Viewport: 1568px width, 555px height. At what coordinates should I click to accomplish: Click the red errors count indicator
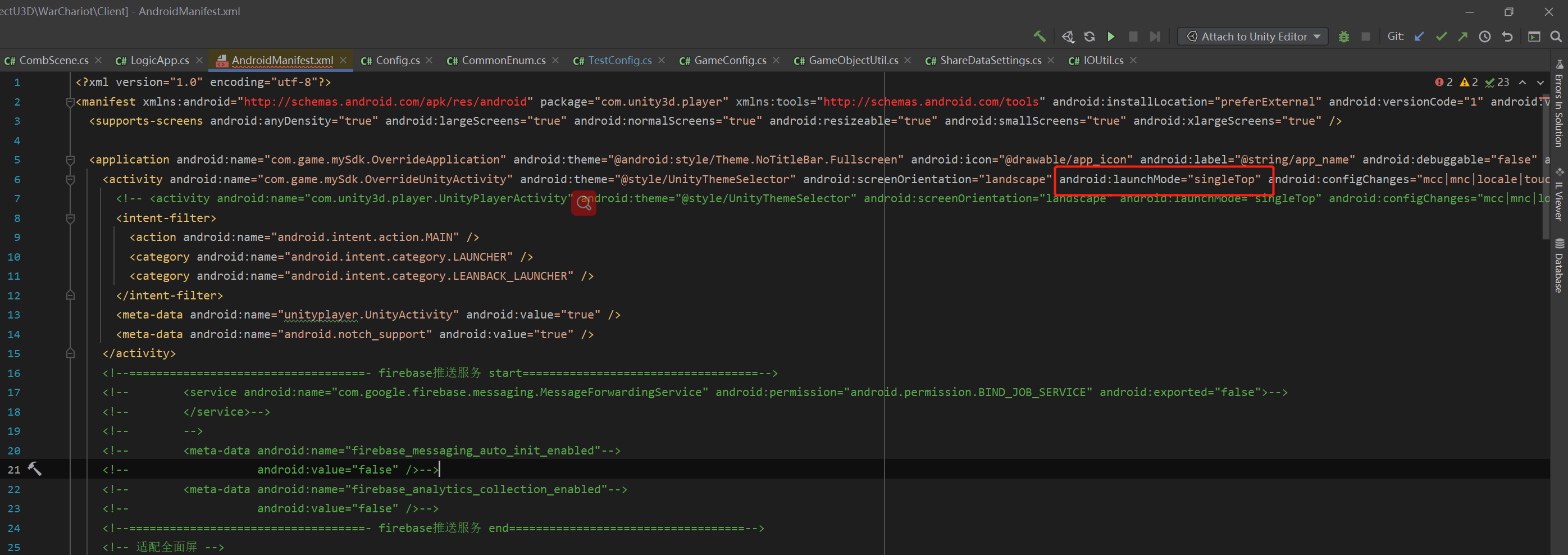(1444, 82)
